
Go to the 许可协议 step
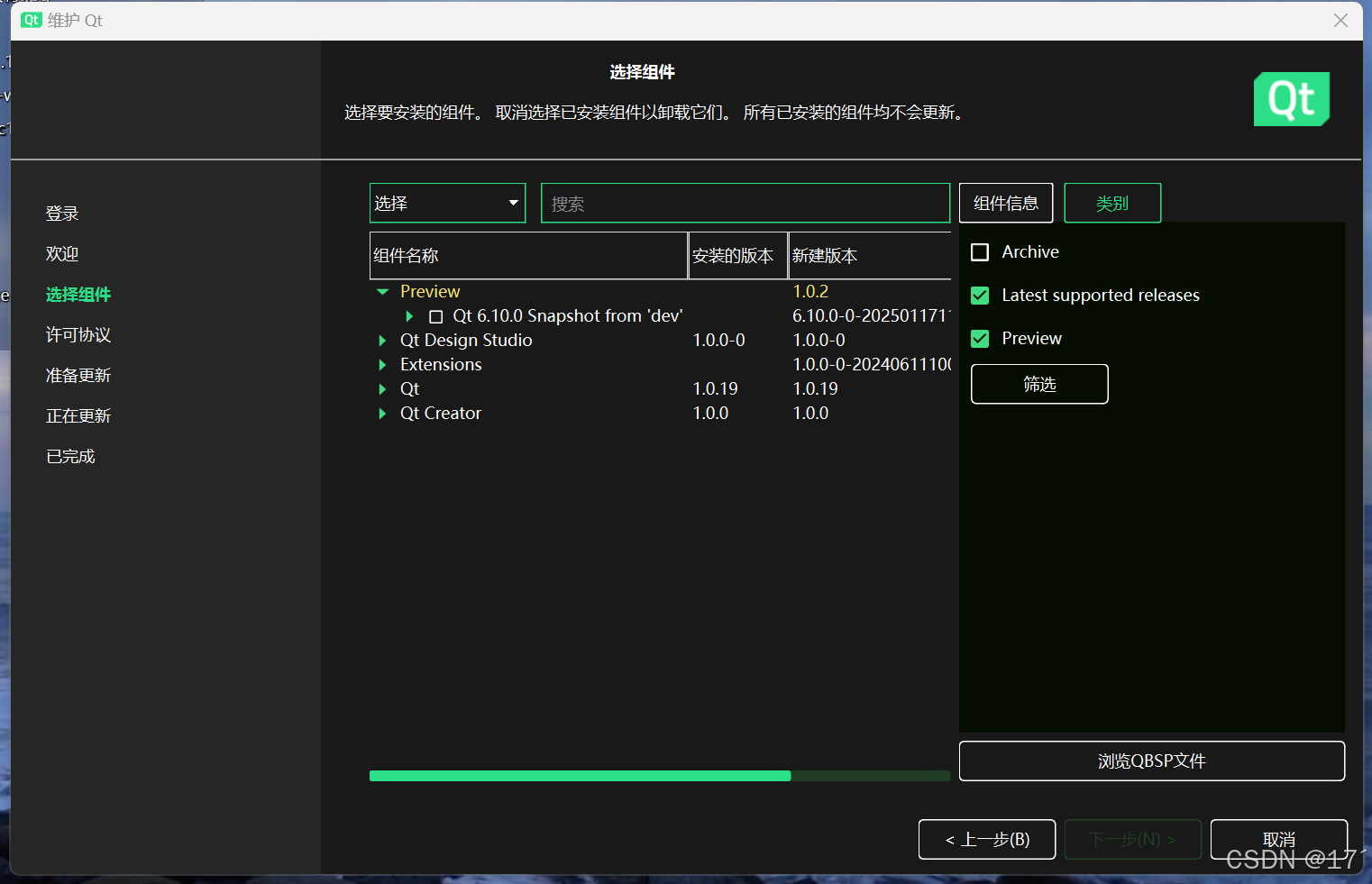78,335
